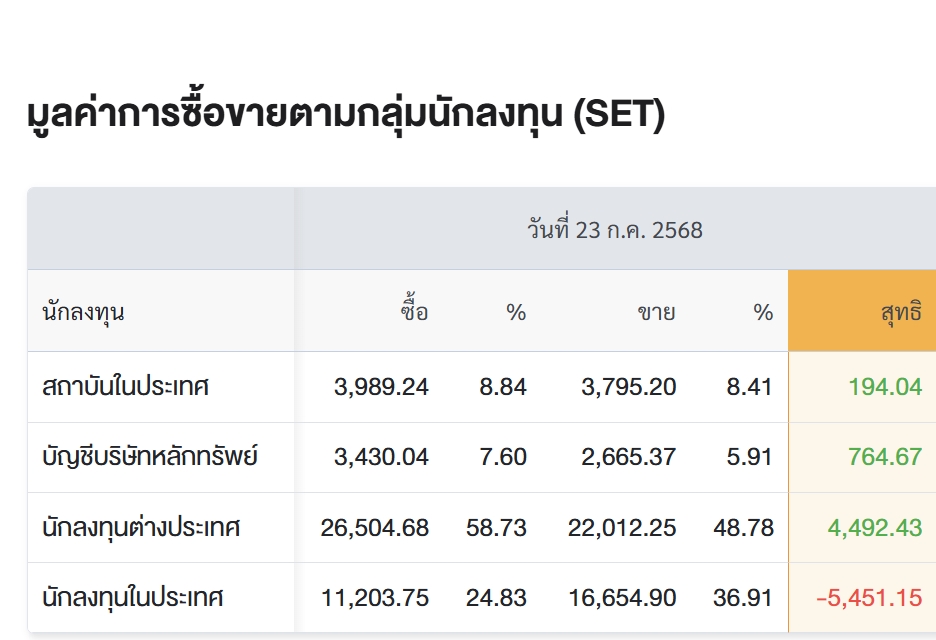Select the สถาบันในประเทศ row label
Screen dimensions: 936x640
125,387
